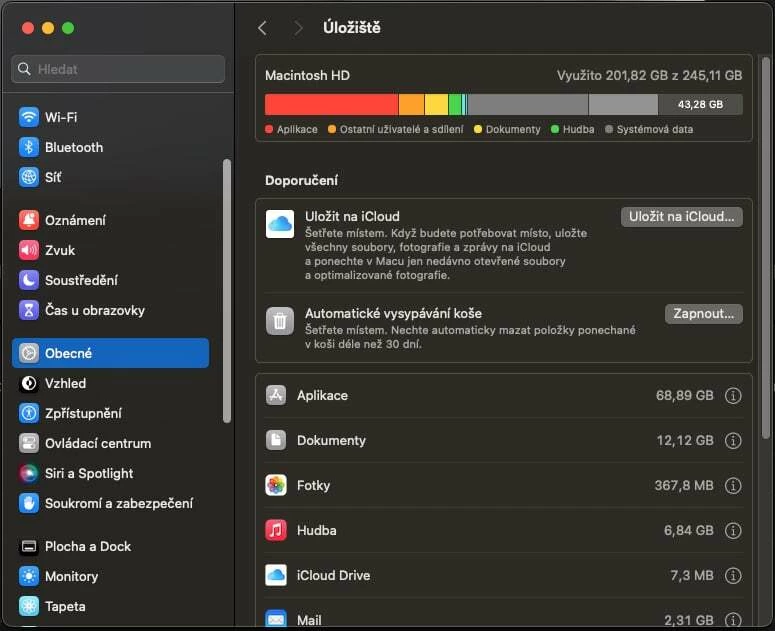Show info for Aplikace storage
Screen dimensions: 775x631
coord(733,395)
